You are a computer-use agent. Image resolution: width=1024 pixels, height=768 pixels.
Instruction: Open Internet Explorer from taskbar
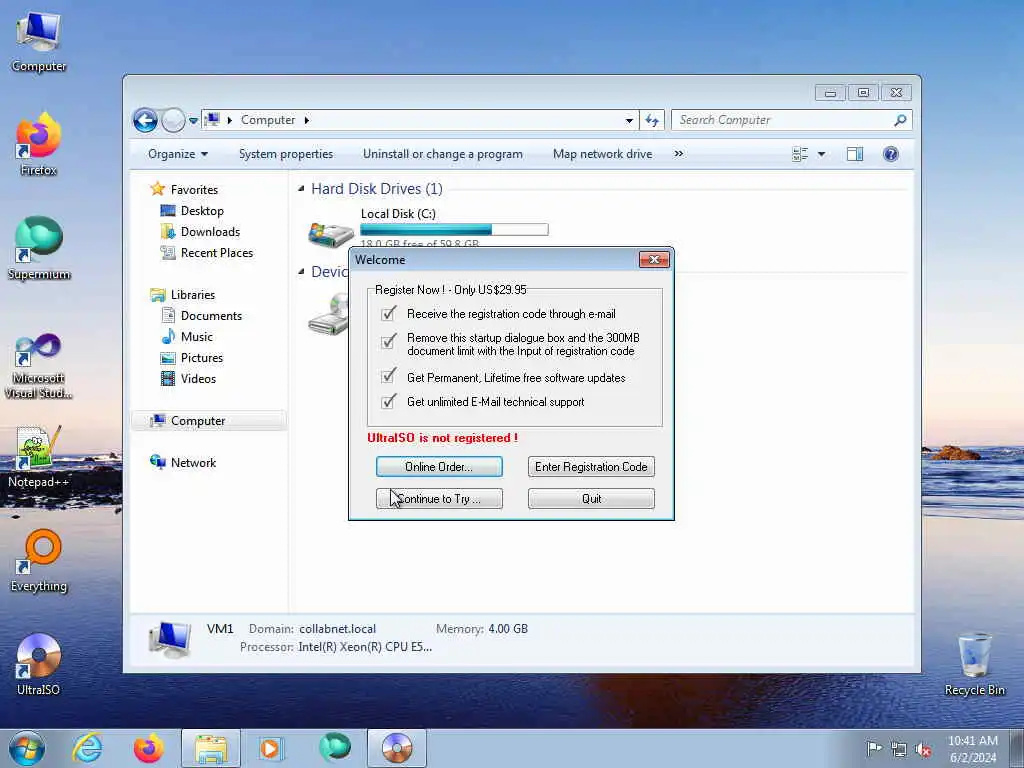(88, 748)
